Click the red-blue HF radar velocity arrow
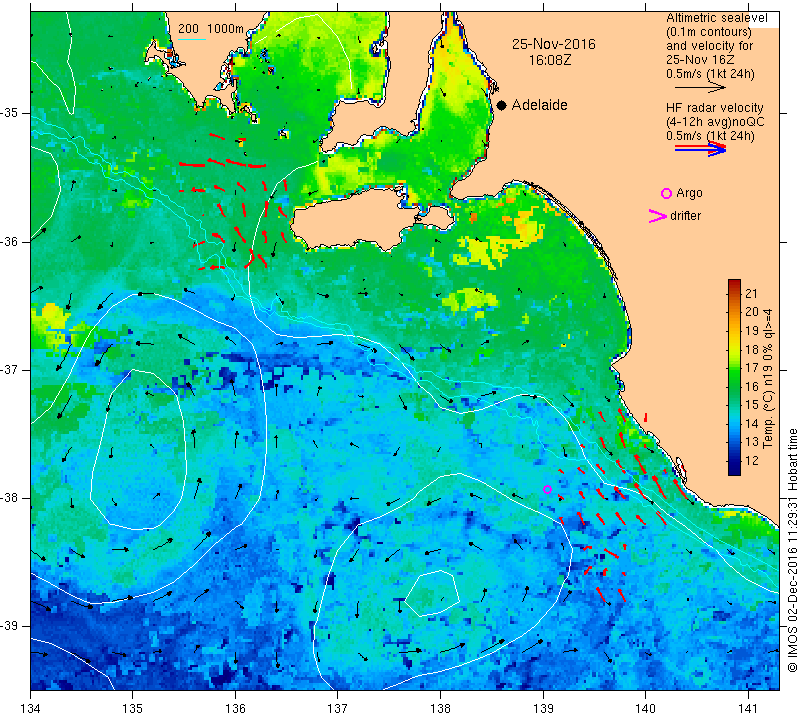The image size is (800, 720). tap(700, 149)
